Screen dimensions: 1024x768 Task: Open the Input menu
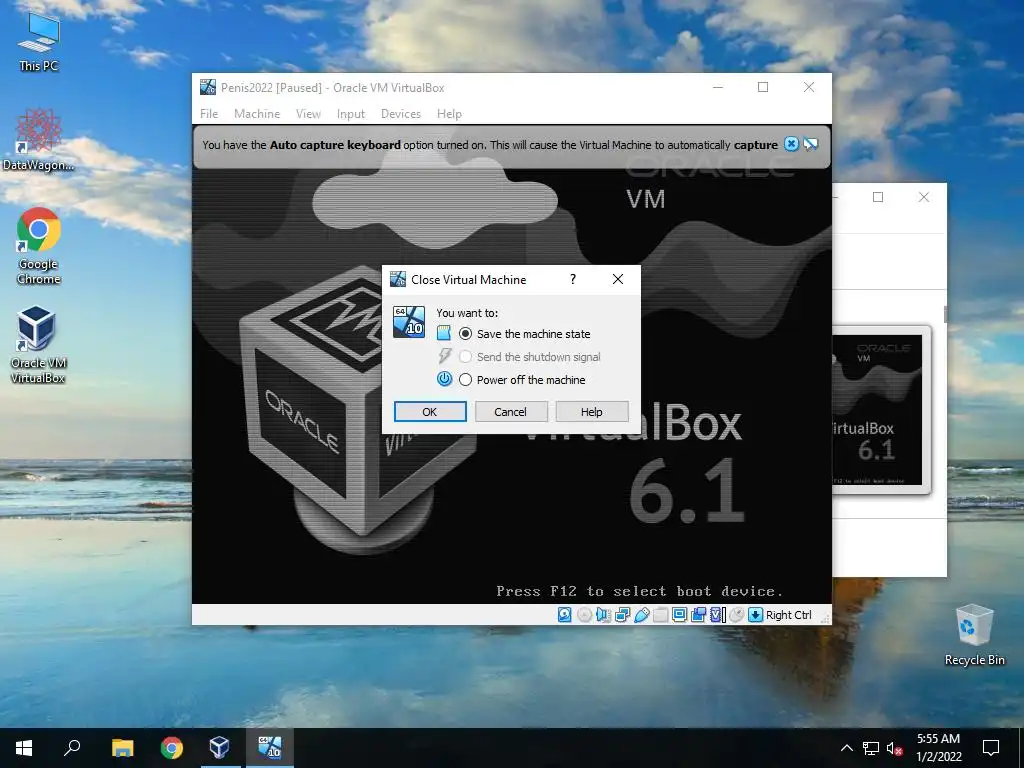coord(351,114)
